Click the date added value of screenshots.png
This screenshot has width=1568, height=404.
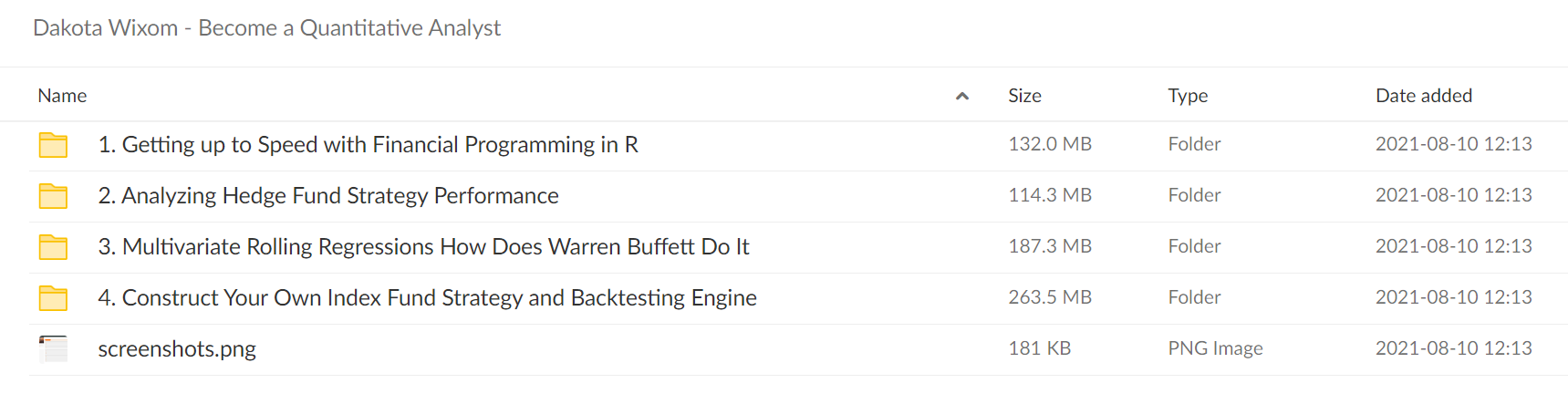coord(1453,348)
